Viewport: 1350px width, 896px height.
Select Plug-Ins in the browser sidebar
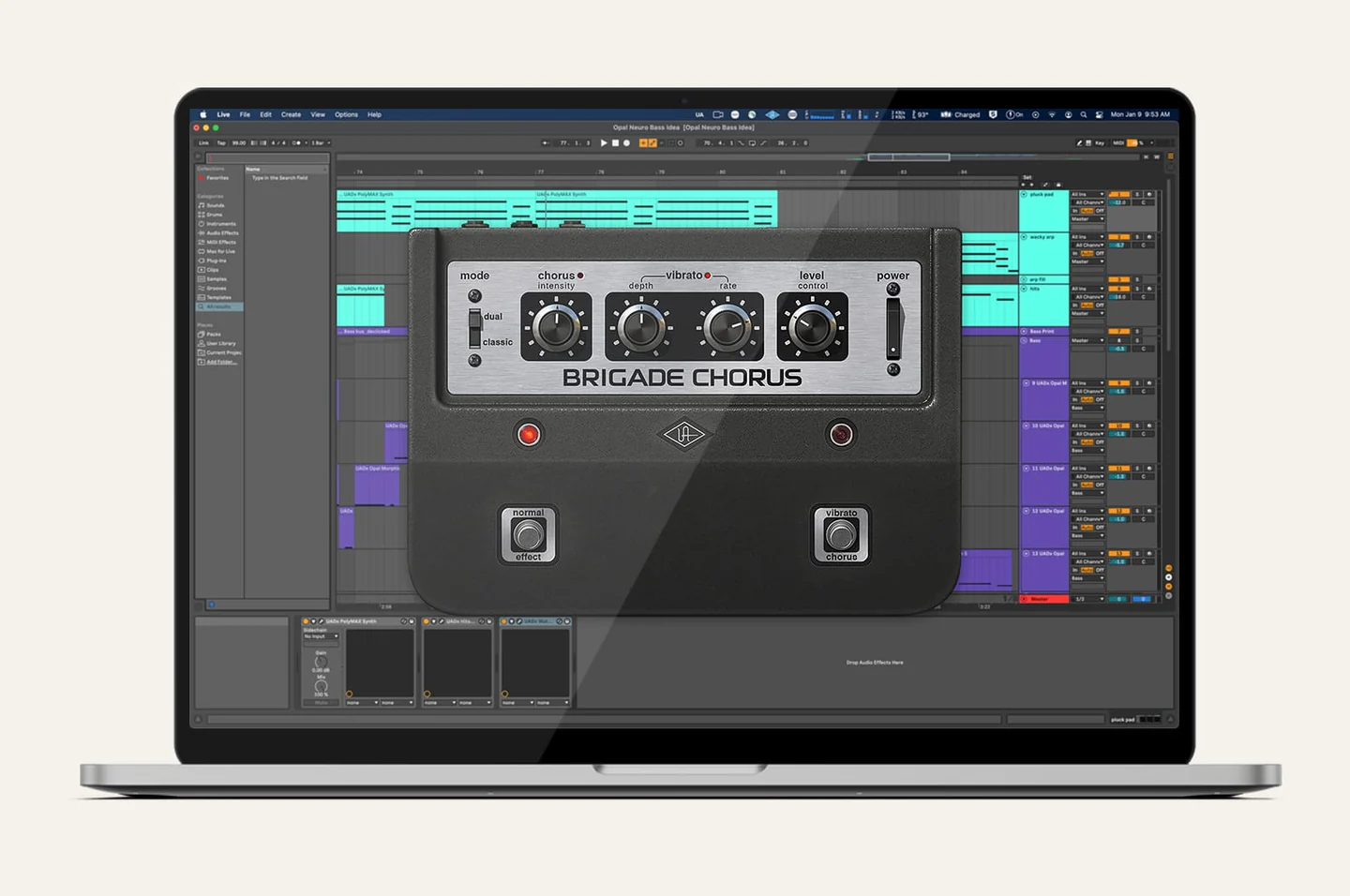pyautogui.click(x=216, y=261)
